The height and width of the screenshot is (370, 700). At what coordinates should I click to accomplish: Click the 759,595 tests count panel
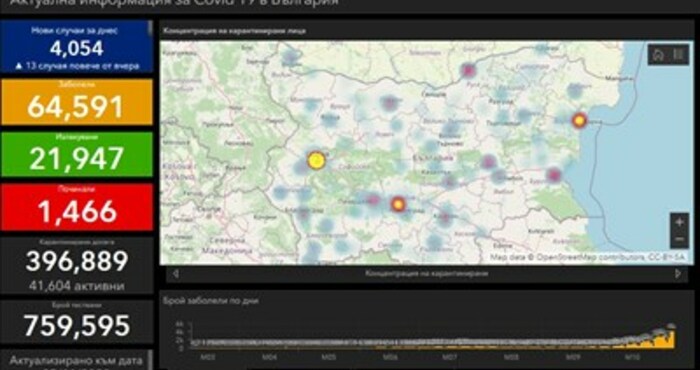pos(77,322)
